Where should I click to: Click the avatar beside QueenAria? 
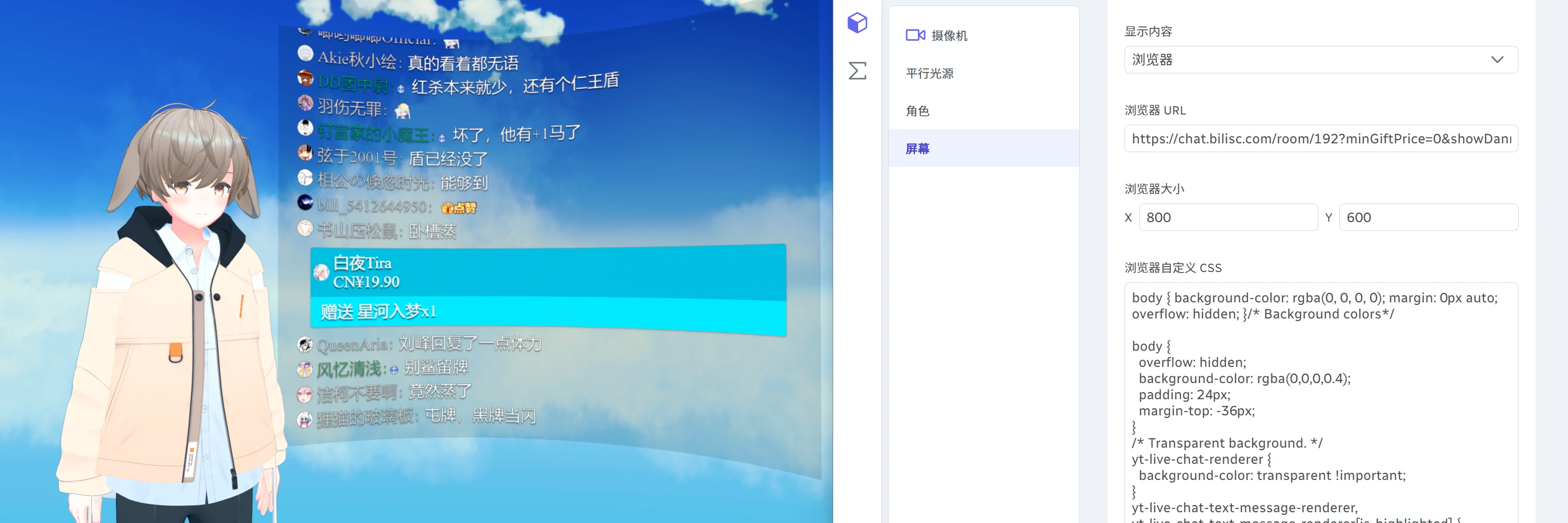point(305,345)
